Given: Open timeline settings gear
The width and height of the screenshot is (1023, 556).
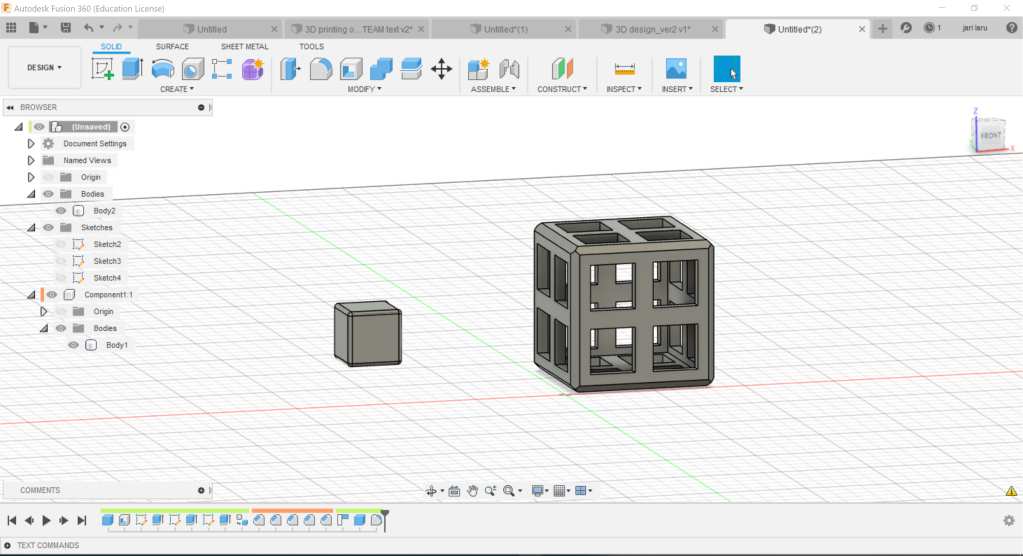Looking at the screenshot, I should 1009,520.
